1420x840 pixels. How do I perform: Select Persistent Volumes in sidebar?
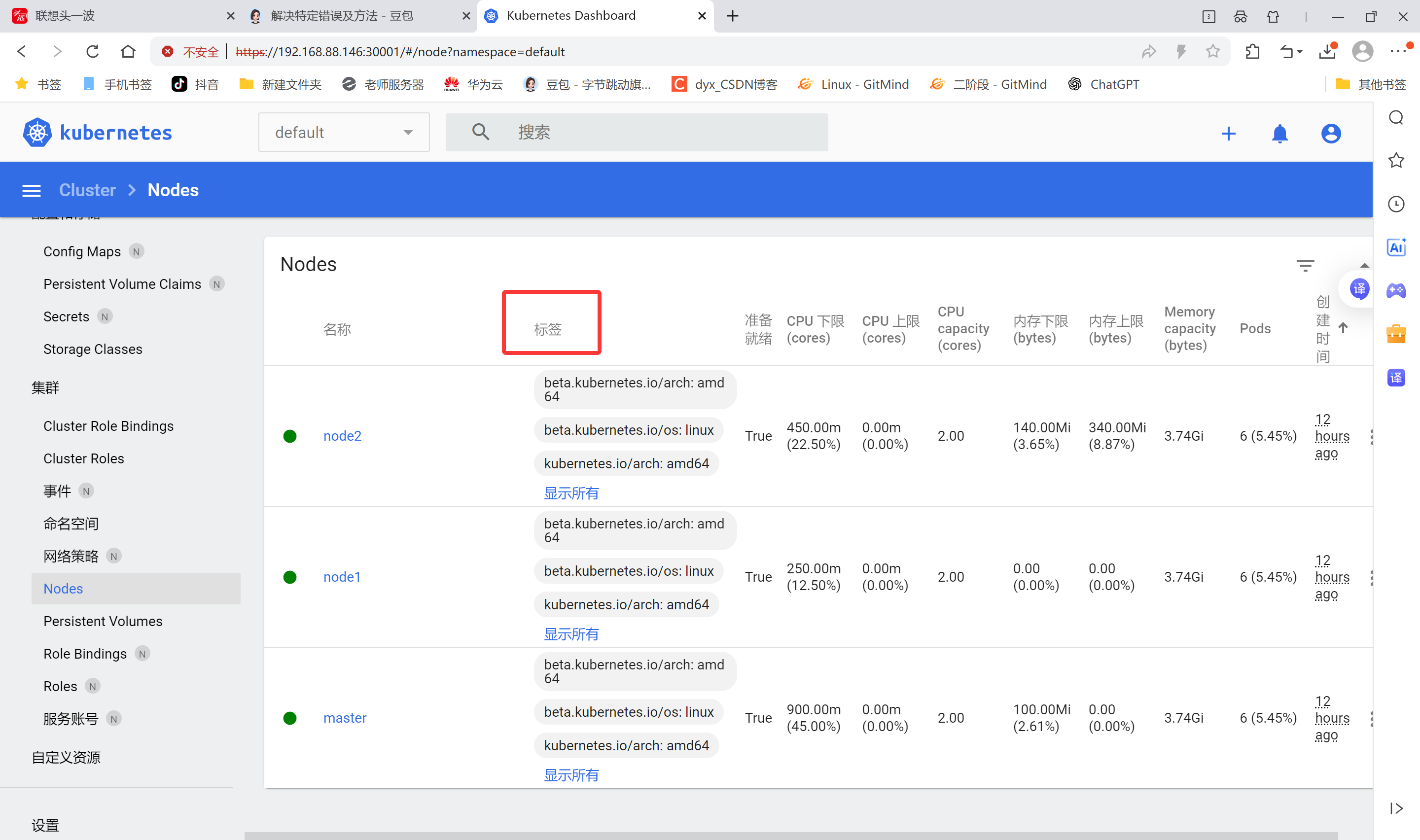tap(103, 621)
